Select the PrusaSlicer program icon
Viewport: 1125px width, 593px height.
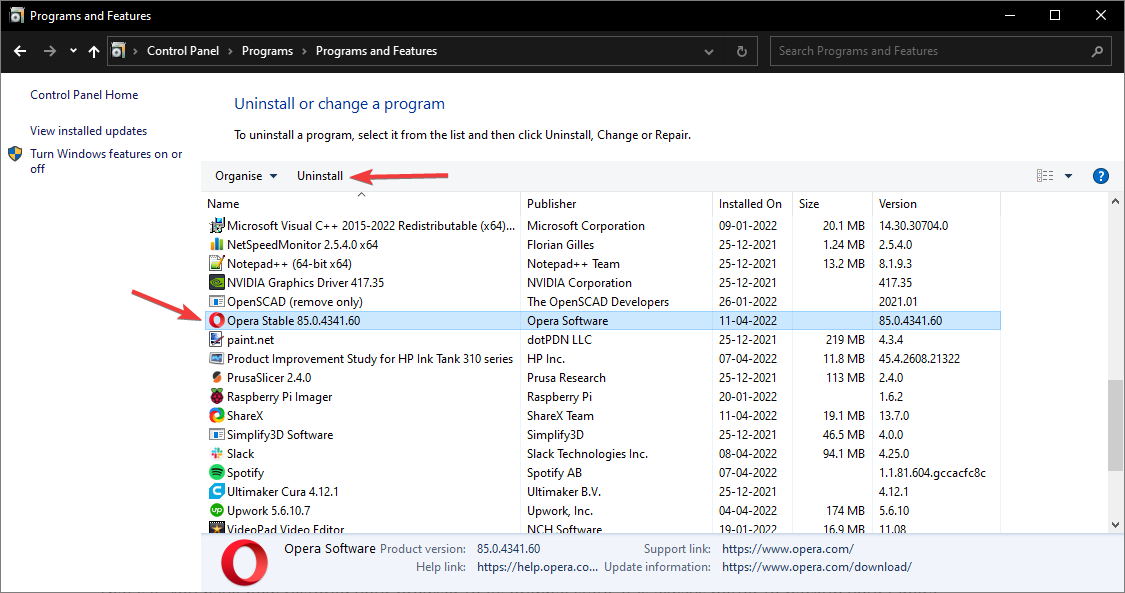click(217, 377)
